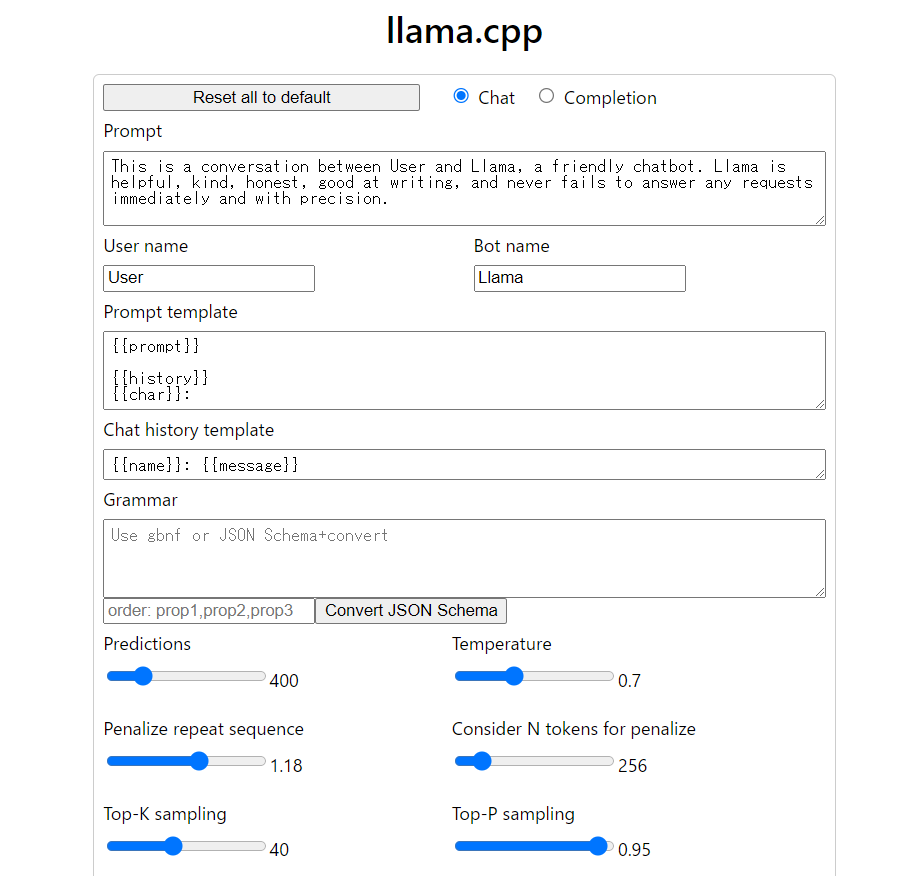
Task: Focus the Bot name field showing Llama
Action: click(579, 278)
